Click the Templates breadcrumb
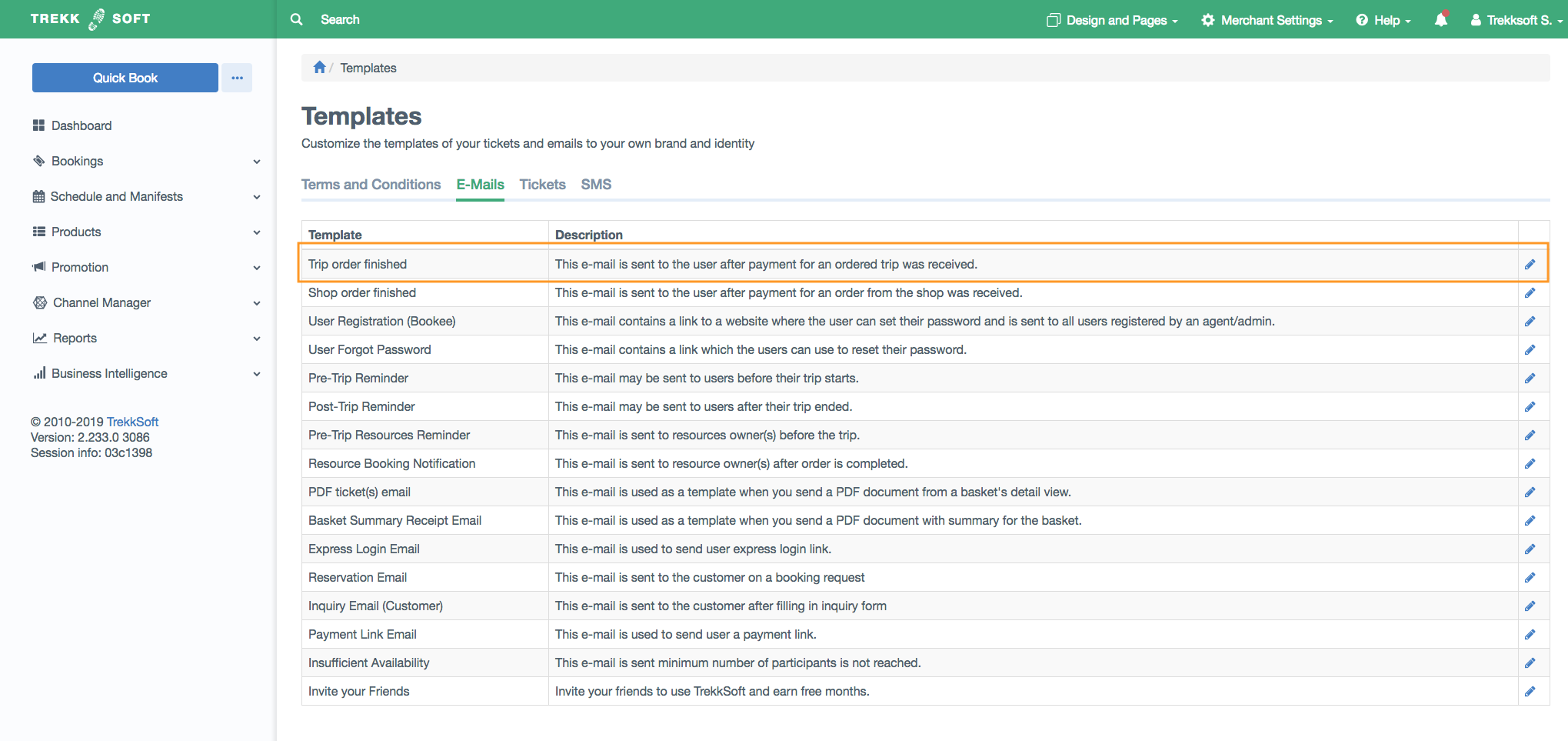Viewport: 1568px width, 741px height. (368, 68)
